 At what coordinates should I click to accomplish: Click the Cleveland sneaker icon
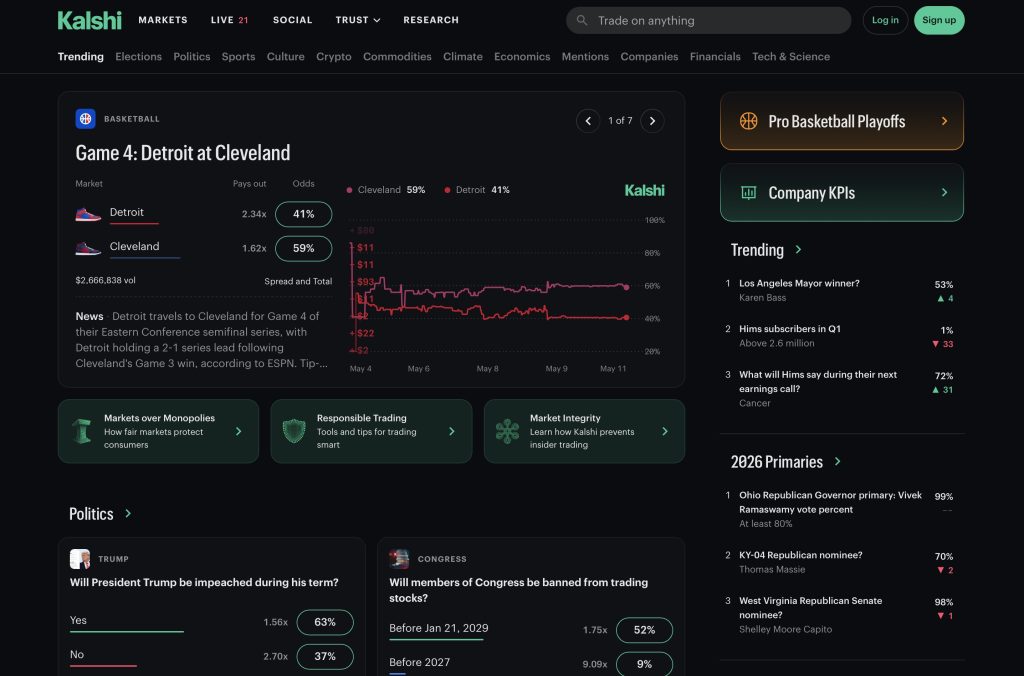tap(88, 248)
